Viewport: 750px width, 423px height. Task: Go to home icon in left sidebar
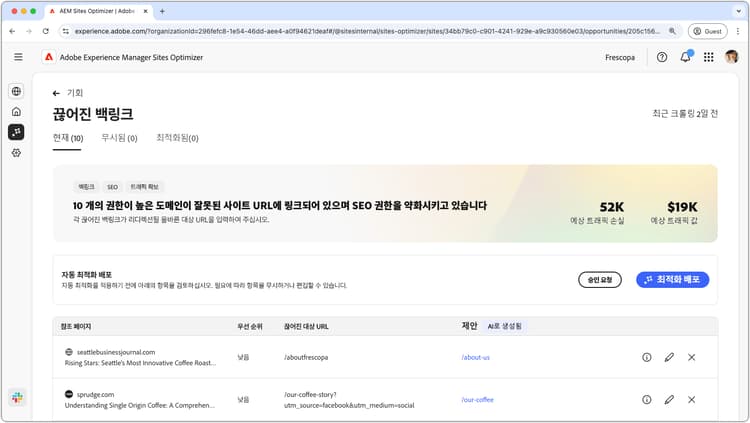(16, 111)
